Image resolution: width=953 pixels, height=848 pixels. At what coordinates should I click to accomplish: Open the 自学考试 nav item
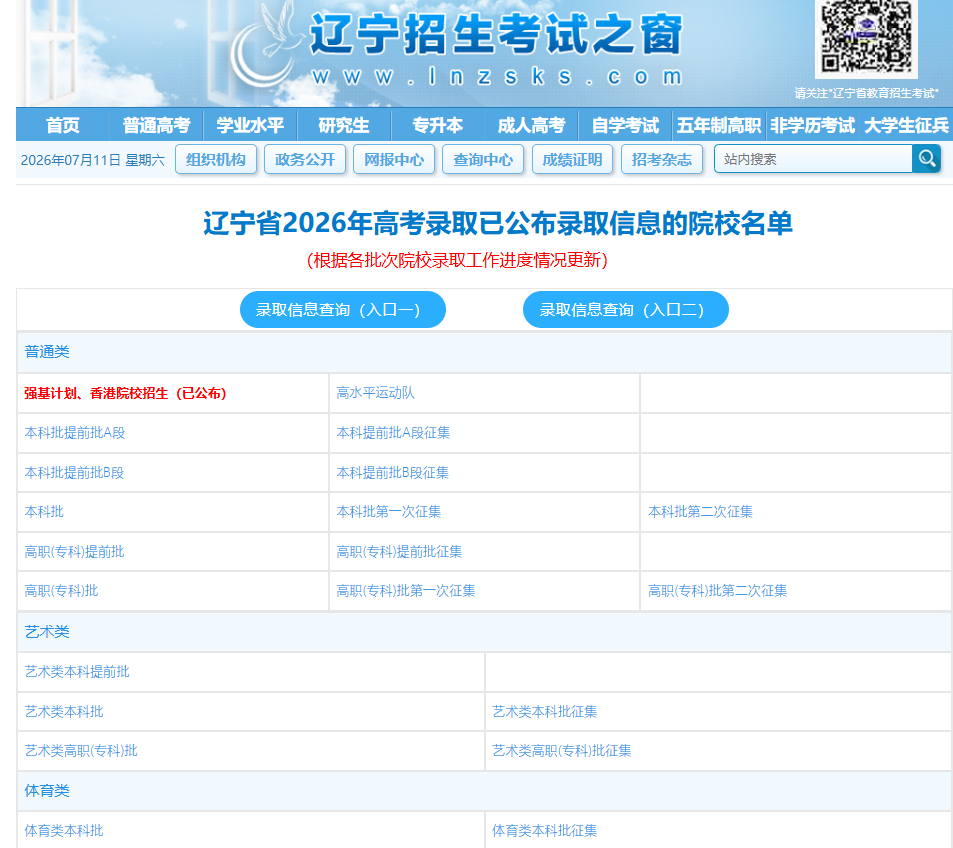click(625, 125)
